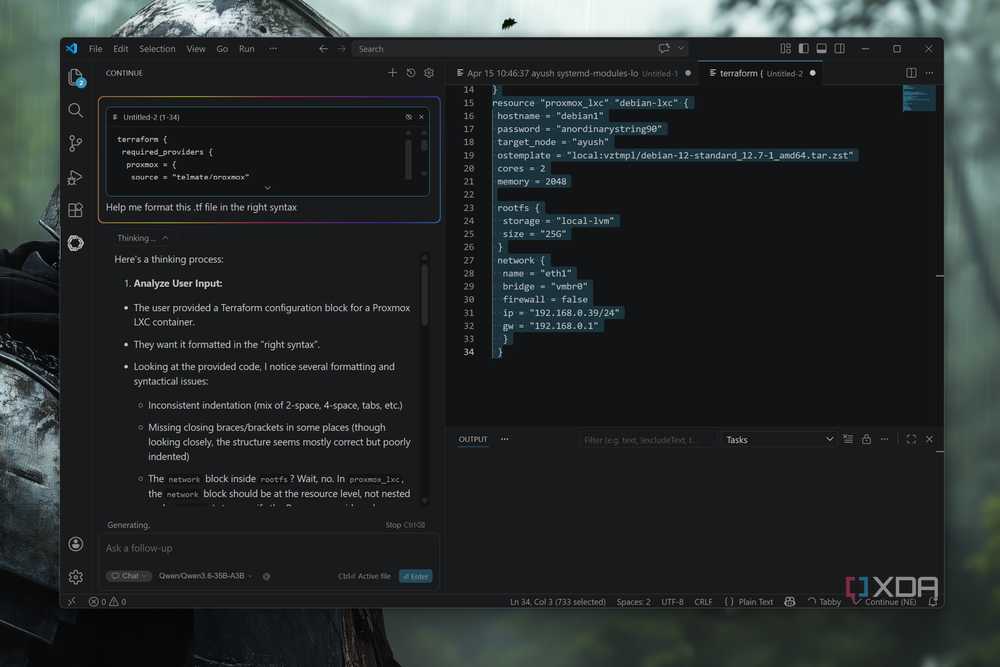
Task: Open Manage gear in activity bar
Action: [x=75, y=576]
